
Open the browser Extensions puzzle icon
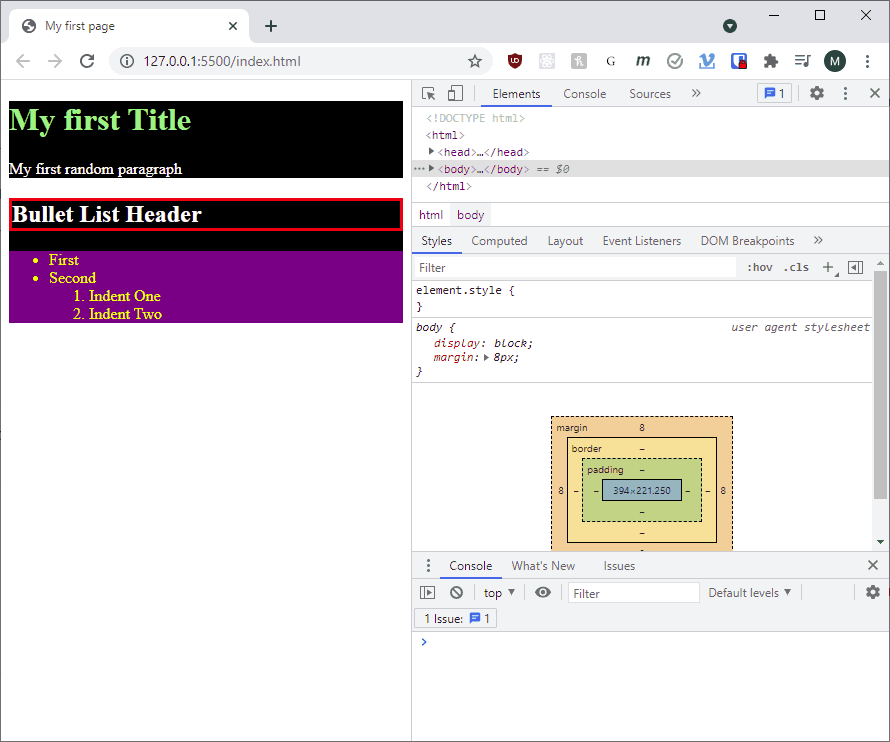point(770,61)
